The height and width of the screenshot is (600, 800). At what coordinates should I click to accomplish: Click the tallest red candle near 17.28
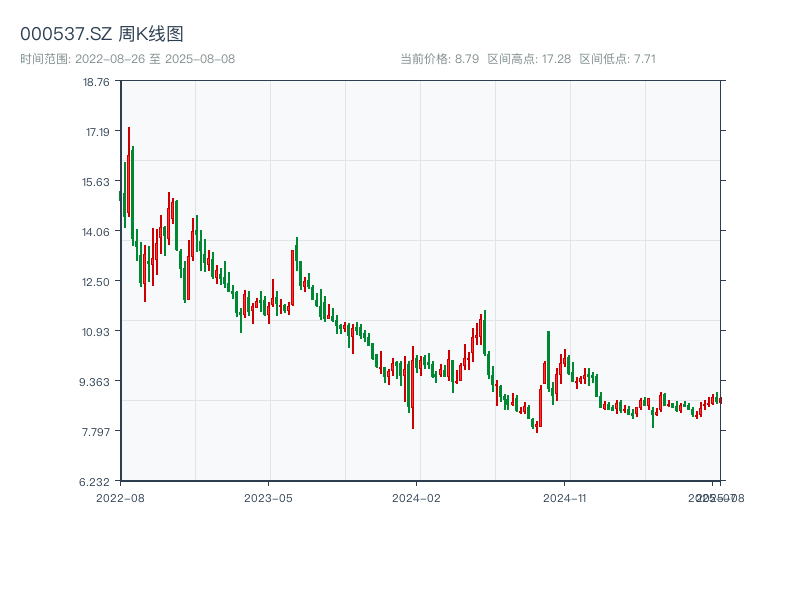click(129, 170)
